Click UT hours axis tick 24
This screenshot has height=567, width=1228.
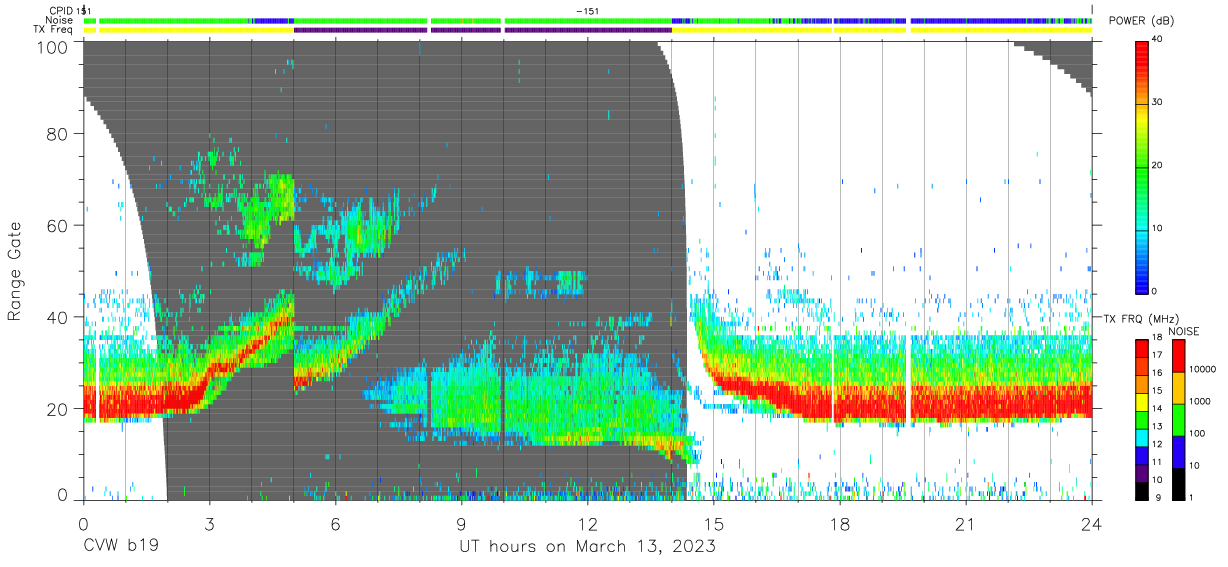point(1092,523)
